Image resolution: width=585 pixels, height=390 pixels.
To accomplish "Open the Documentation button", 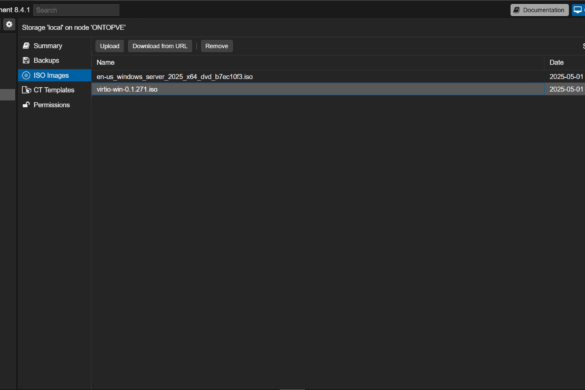I will (539, 10).
